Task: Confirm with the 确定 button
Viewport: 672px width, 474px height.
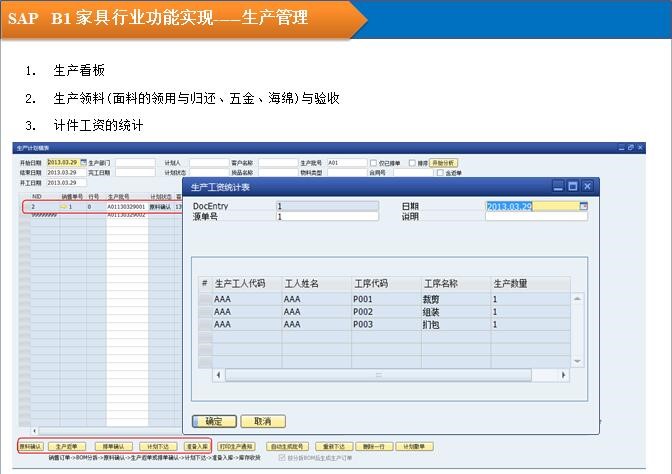Action: click(214, 421)
